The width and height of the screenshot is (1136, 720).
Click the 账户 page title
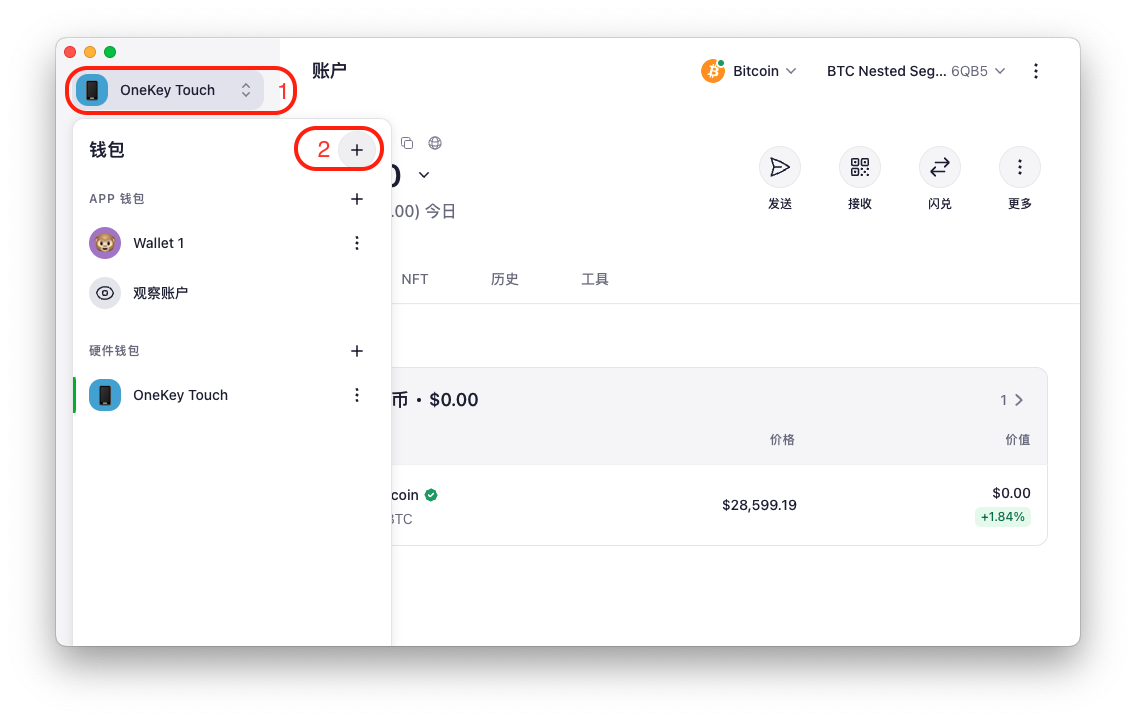330,71
